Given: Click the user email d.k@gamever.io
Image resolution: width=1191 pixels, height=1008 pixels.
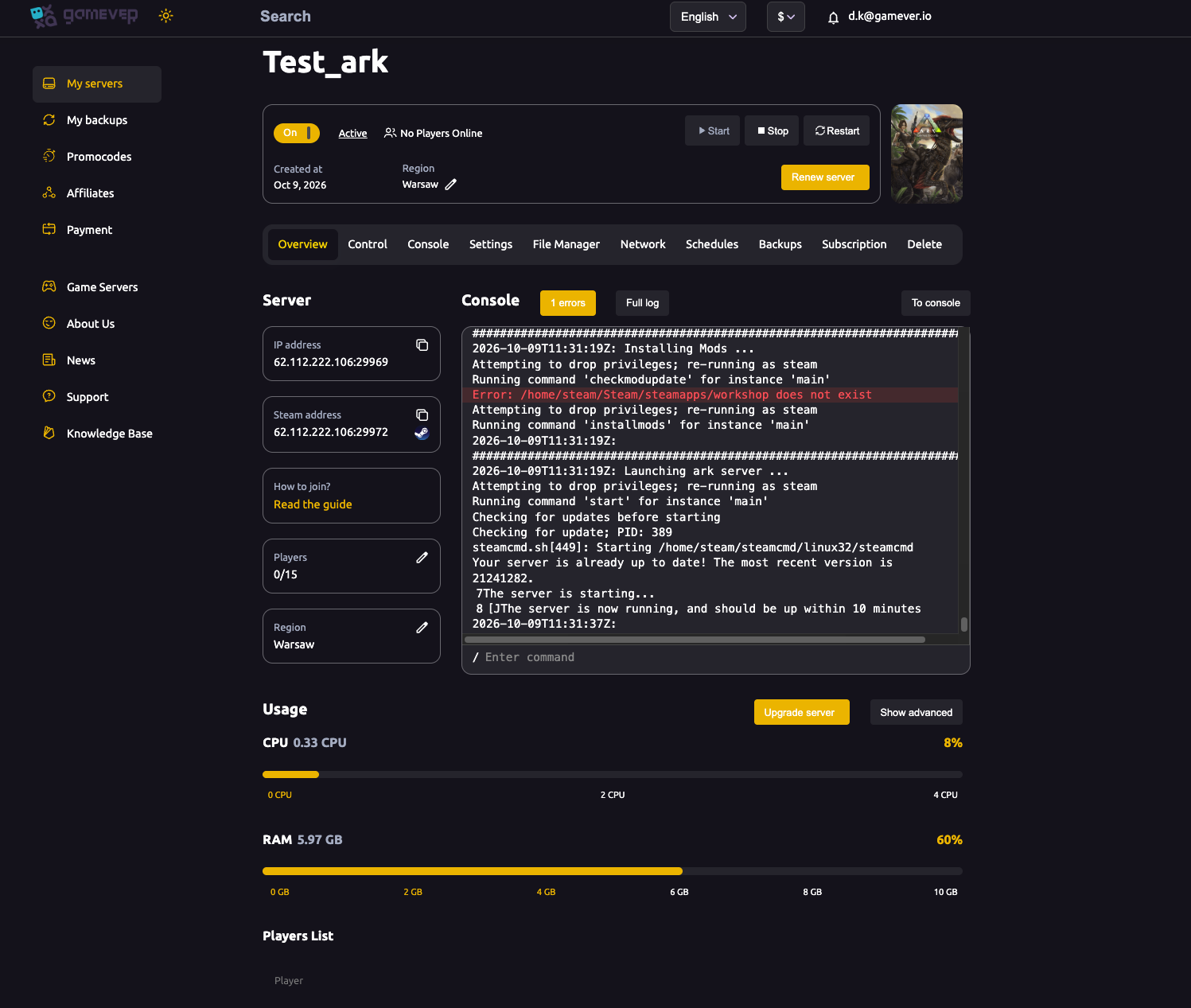Looking at the screenshot, I should [889, 16].
